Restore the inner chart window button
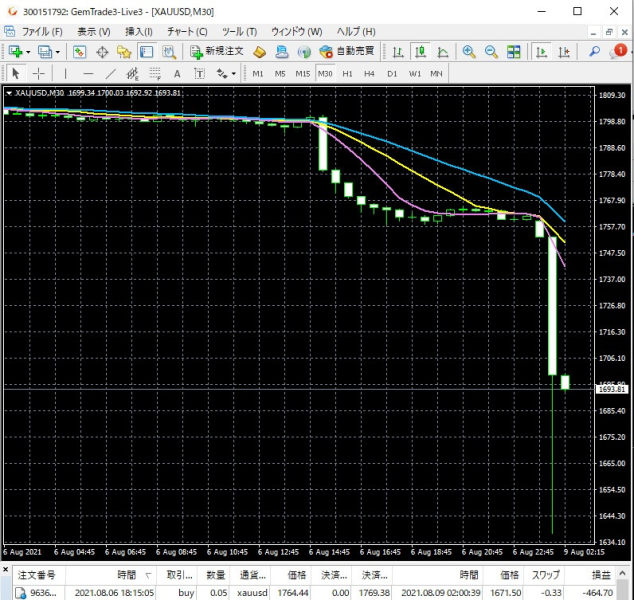 point(609,32)
